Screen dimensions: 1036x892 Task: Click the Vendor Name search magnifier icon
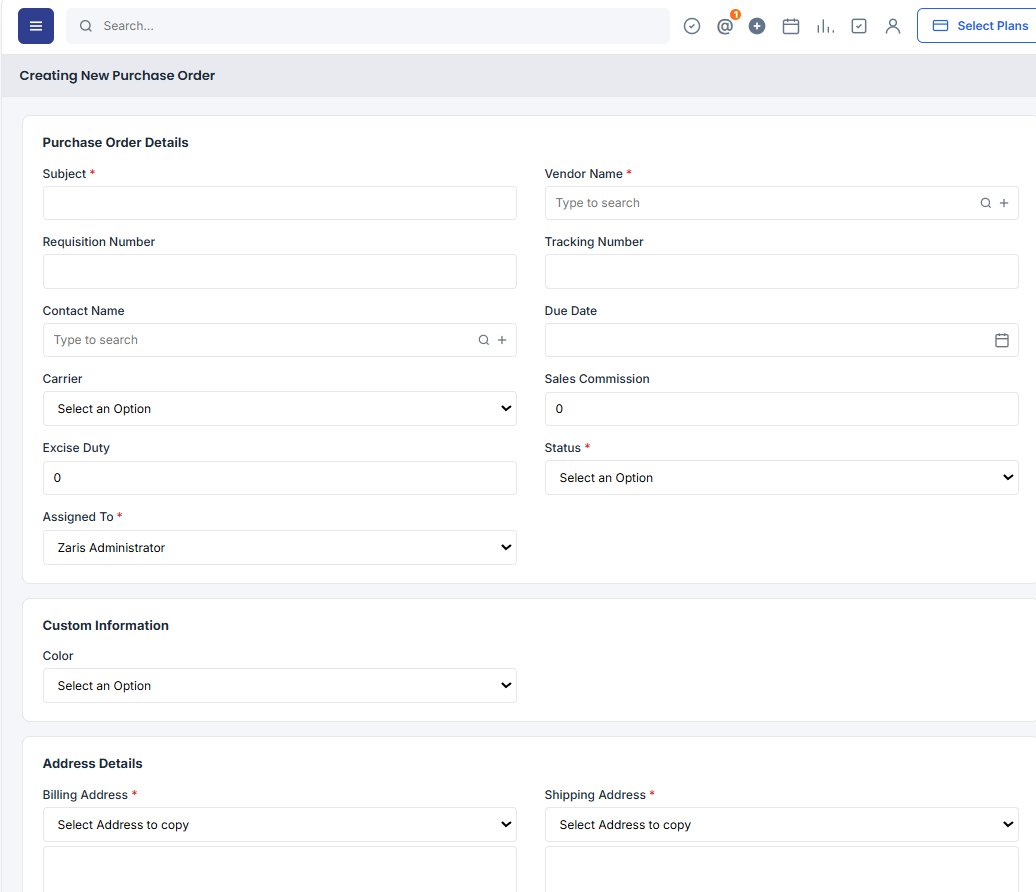tap(985, 203)
